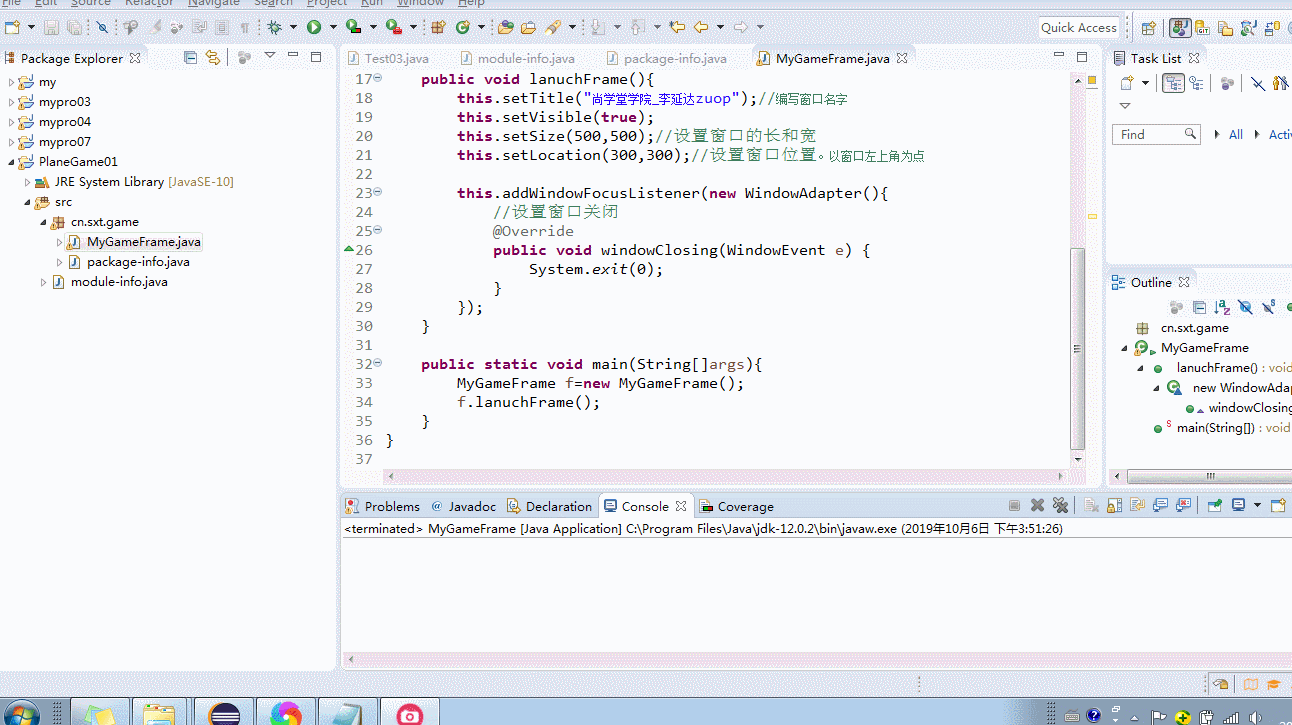
Task: Click Sort alphabetically icon in Outline
Action: (1222, 308)
